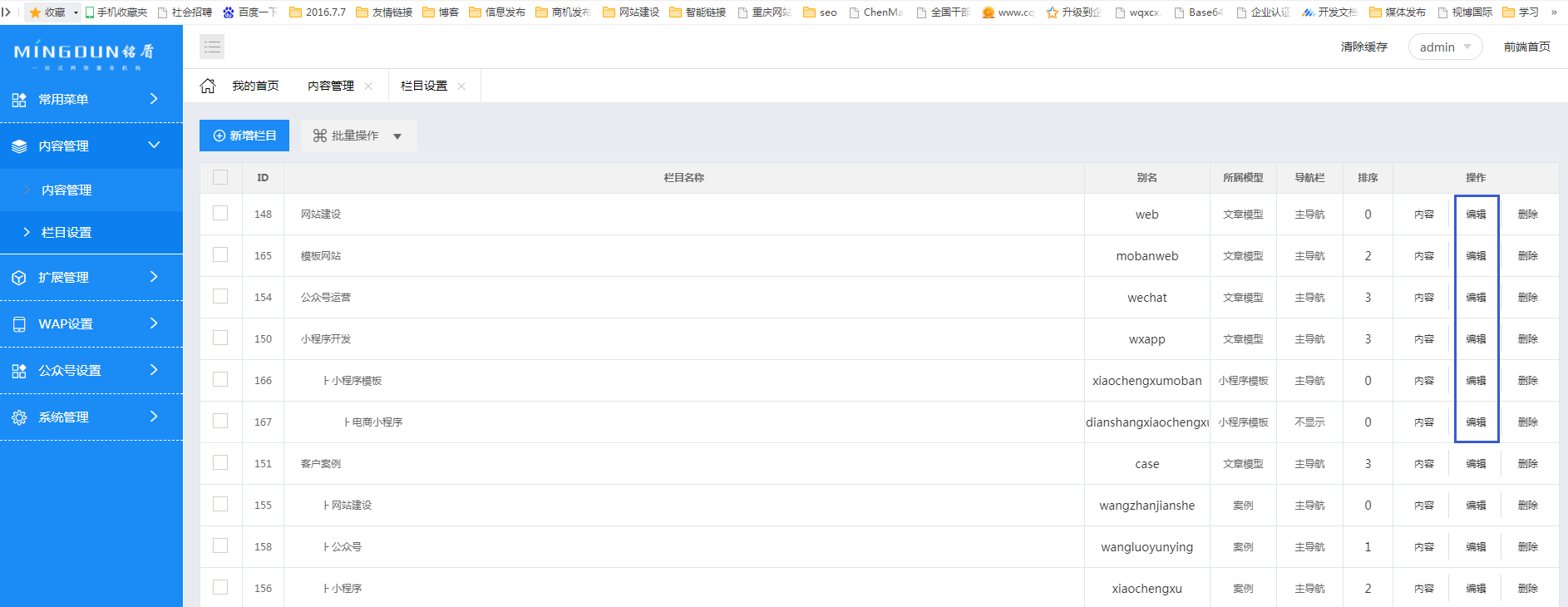Toggle the sidebar collapse list icon

212,47
